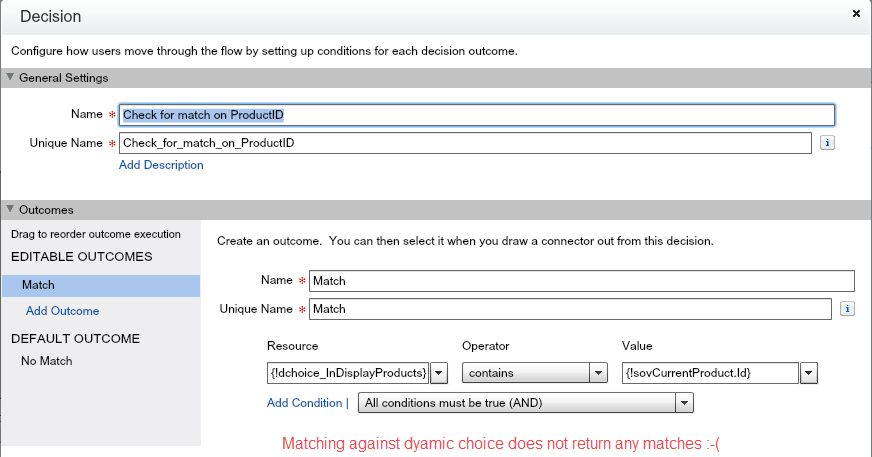Click the Check_for_match_on_ProductID Unique Name field
Screen dimensions: 872x457
point(464,143)
